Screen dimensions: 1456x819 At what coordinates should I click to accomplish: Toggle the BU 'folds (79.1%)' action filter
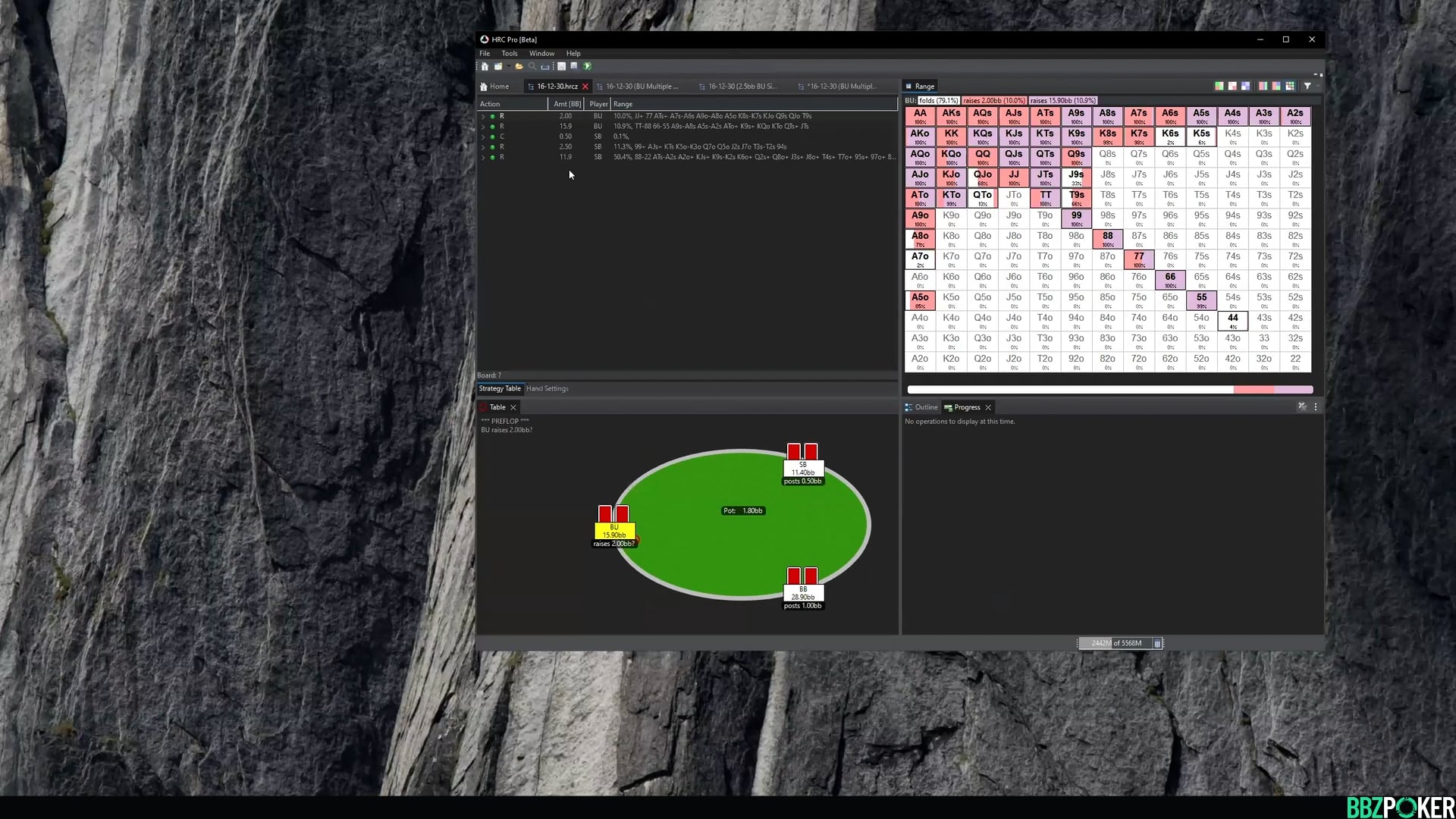coord(938,100)
